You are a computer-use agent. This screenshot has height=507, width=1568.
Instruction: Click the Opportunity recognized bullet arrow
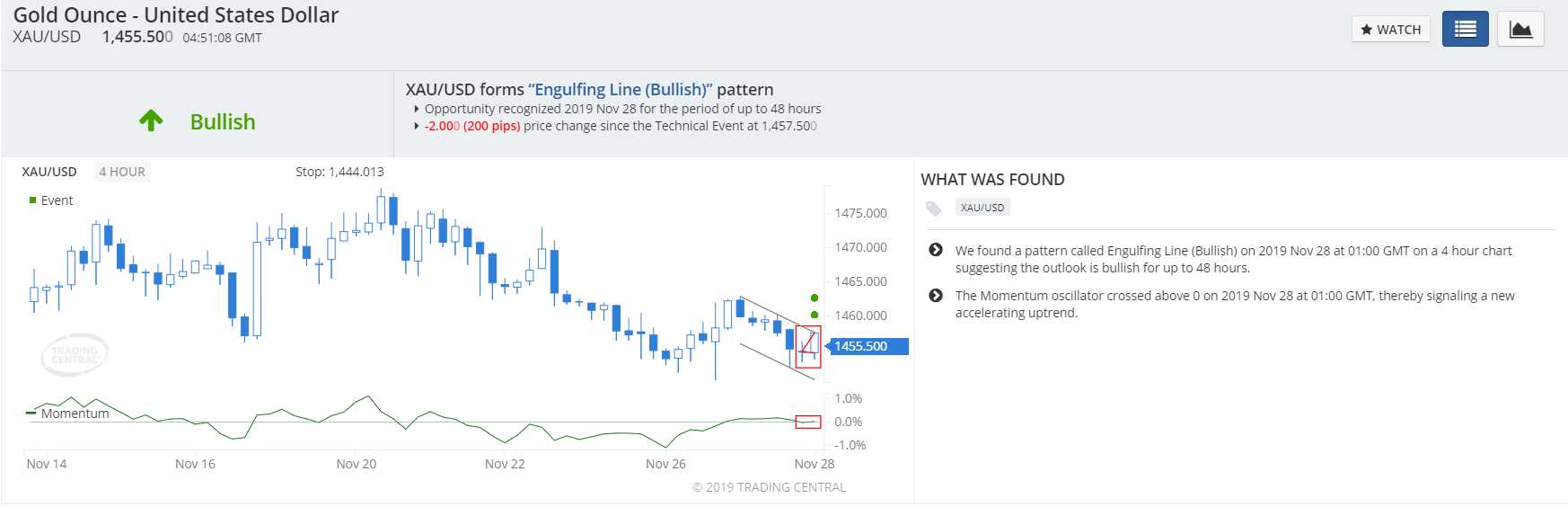tap(417, 109)
